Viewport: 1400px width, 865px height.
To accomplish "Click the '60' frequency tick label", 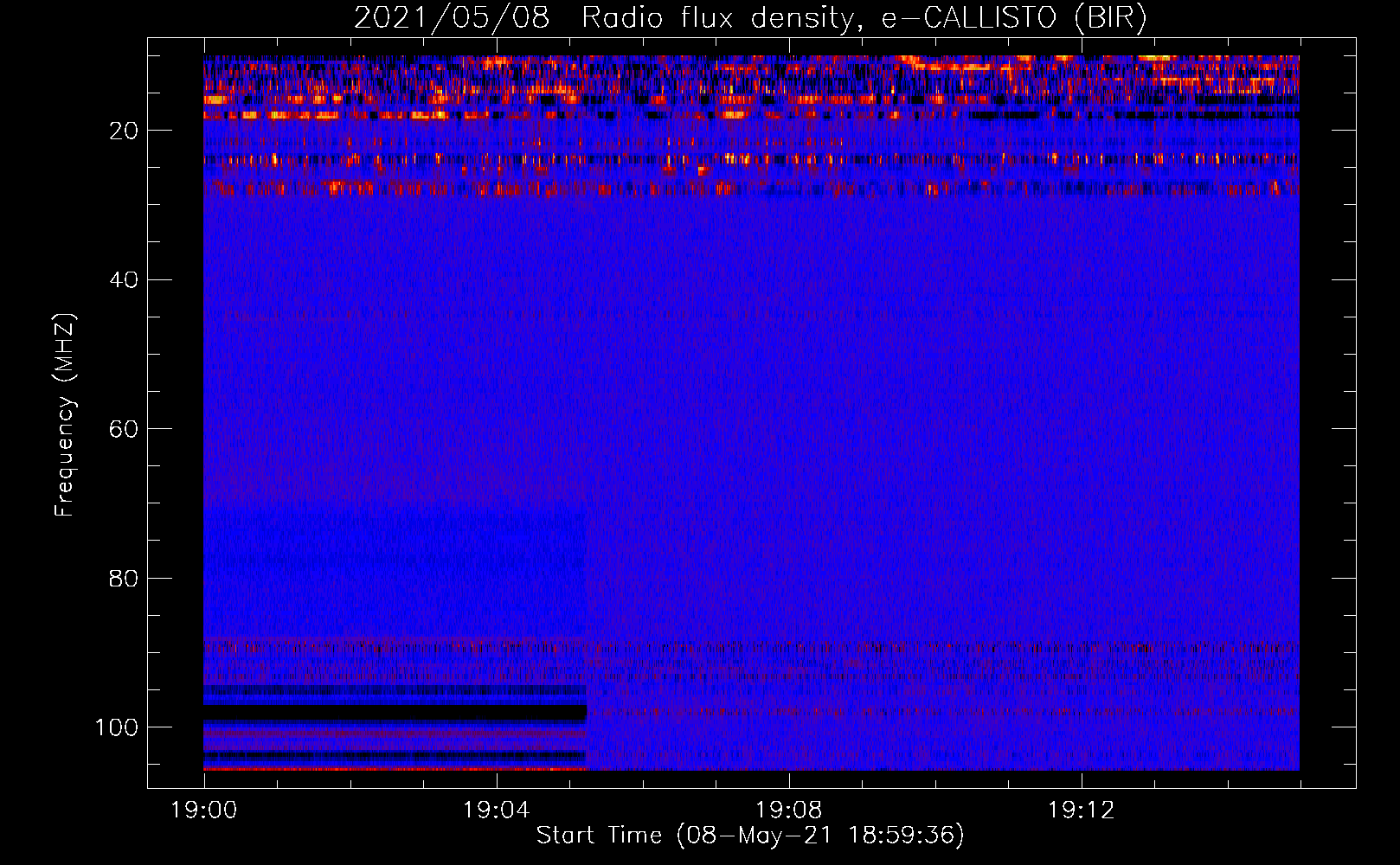I will coord(124,429).
